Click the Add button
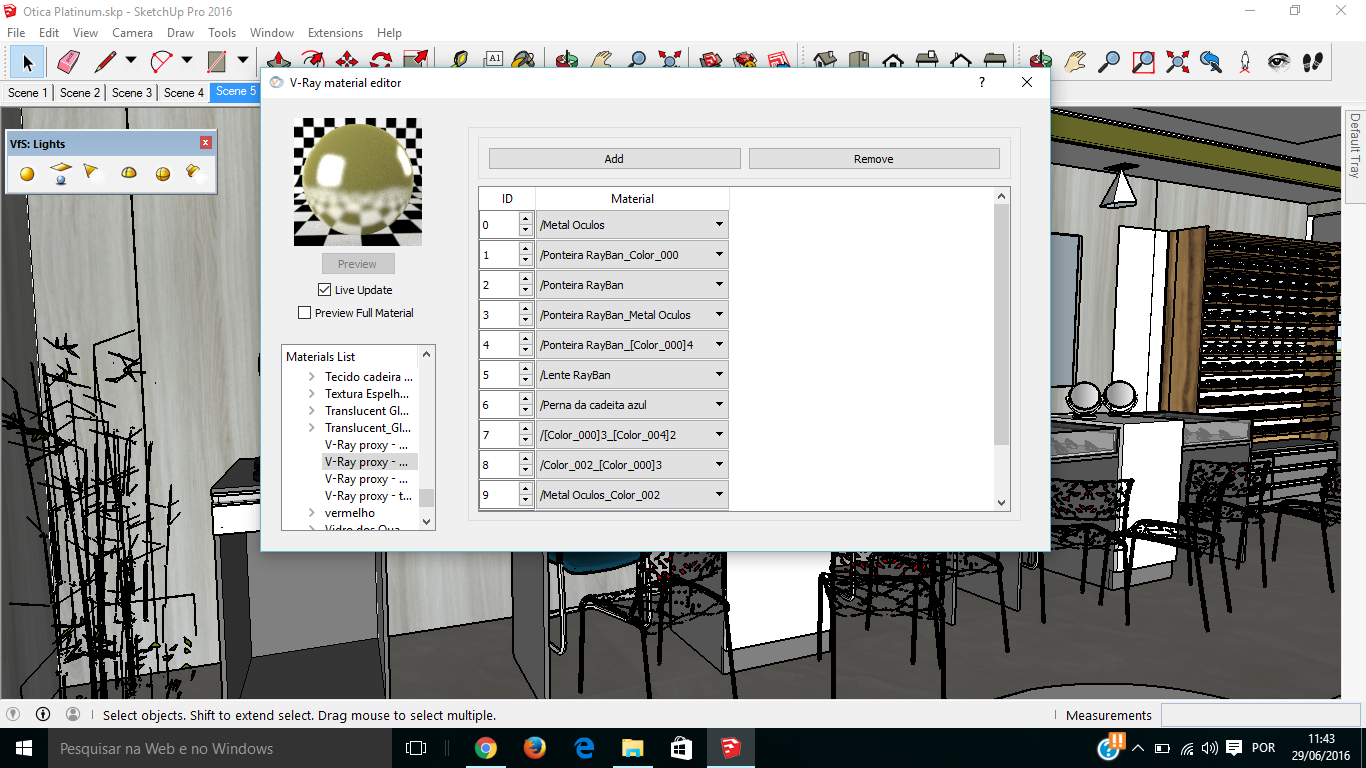Viewport: 1366px width, 768px height. [614, 159]
